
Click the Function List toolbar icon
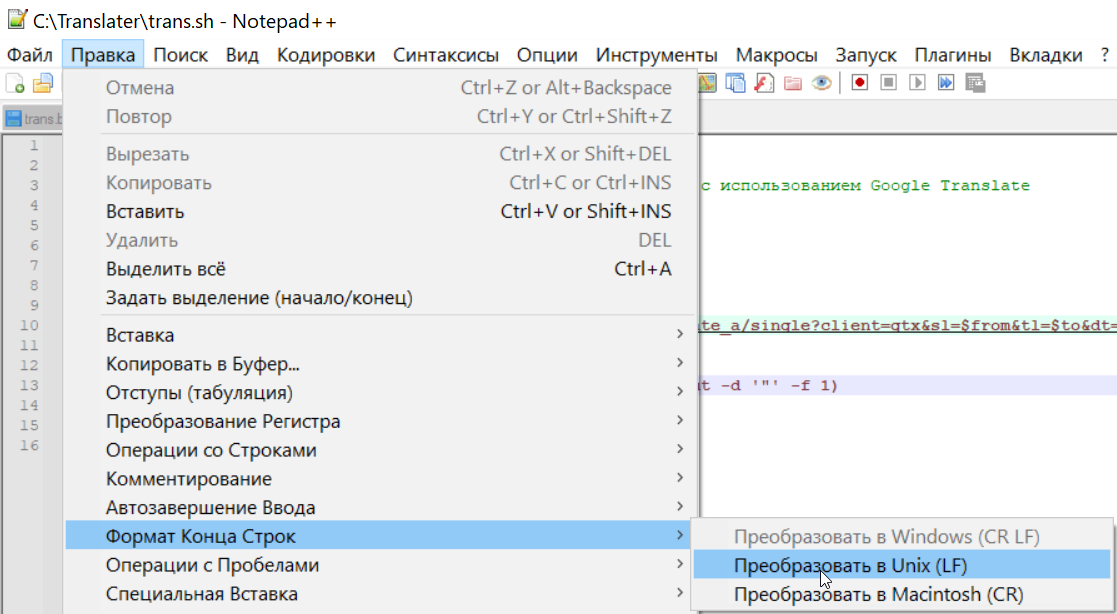coord(764,83)
